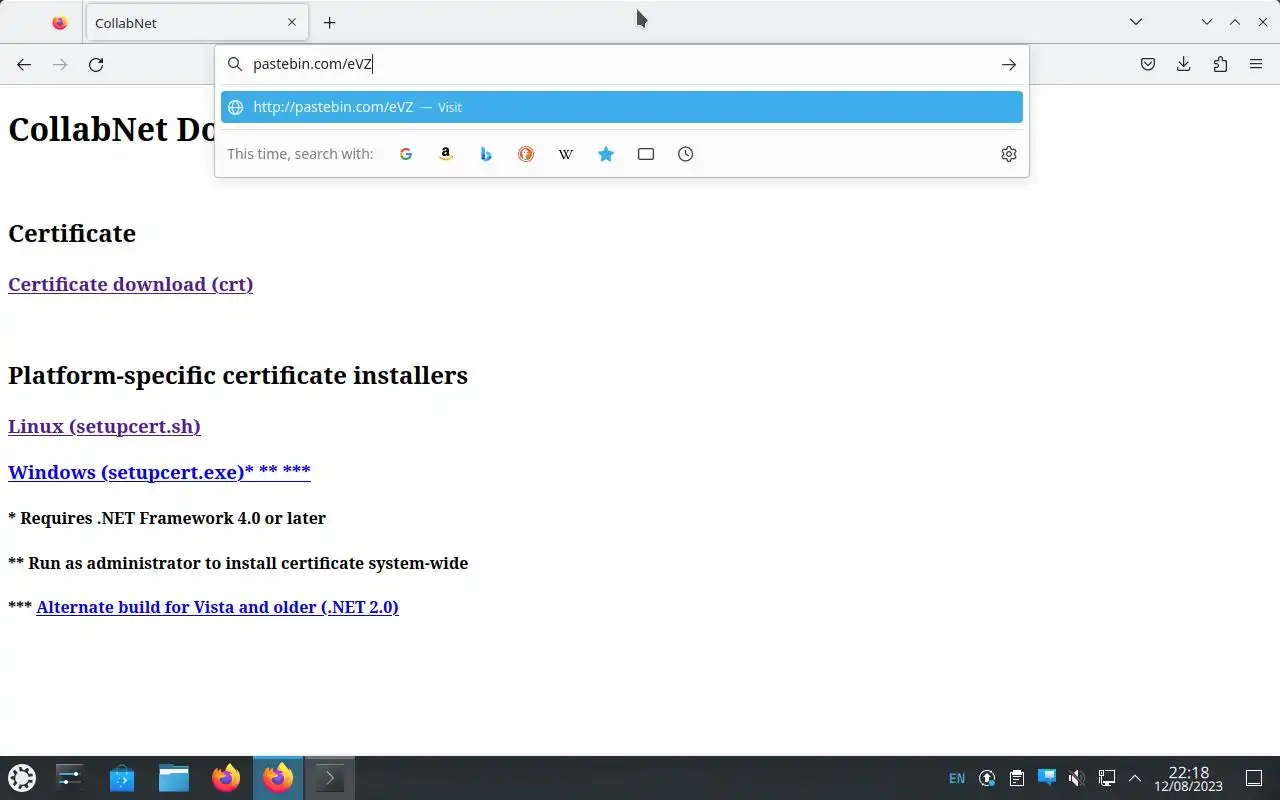Search this time with DuckDuckGo
This screenshot has height=800, width=1280.
526,154
